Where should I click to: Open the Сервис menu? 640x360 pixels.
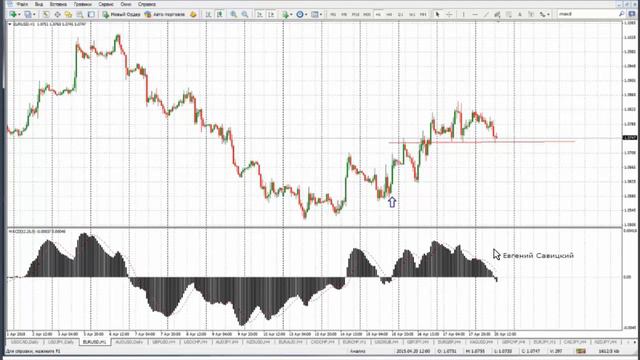coord(106,4)
